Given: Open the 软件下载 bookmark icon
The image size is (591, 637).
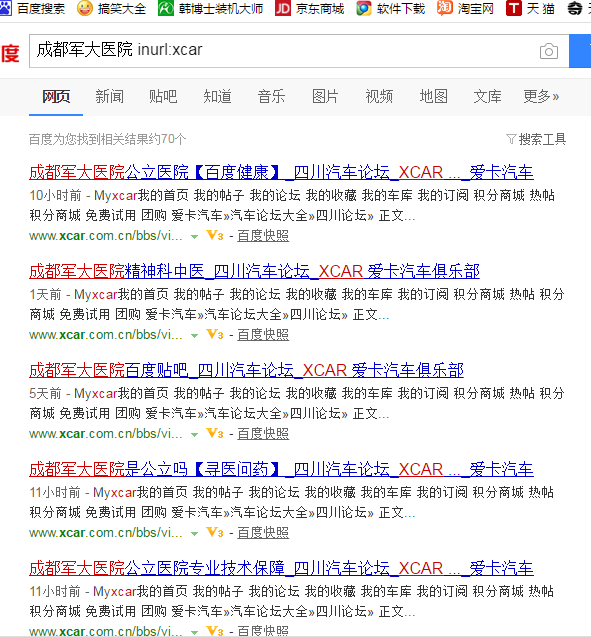Looking at the screenshot, I should [364, 8].
